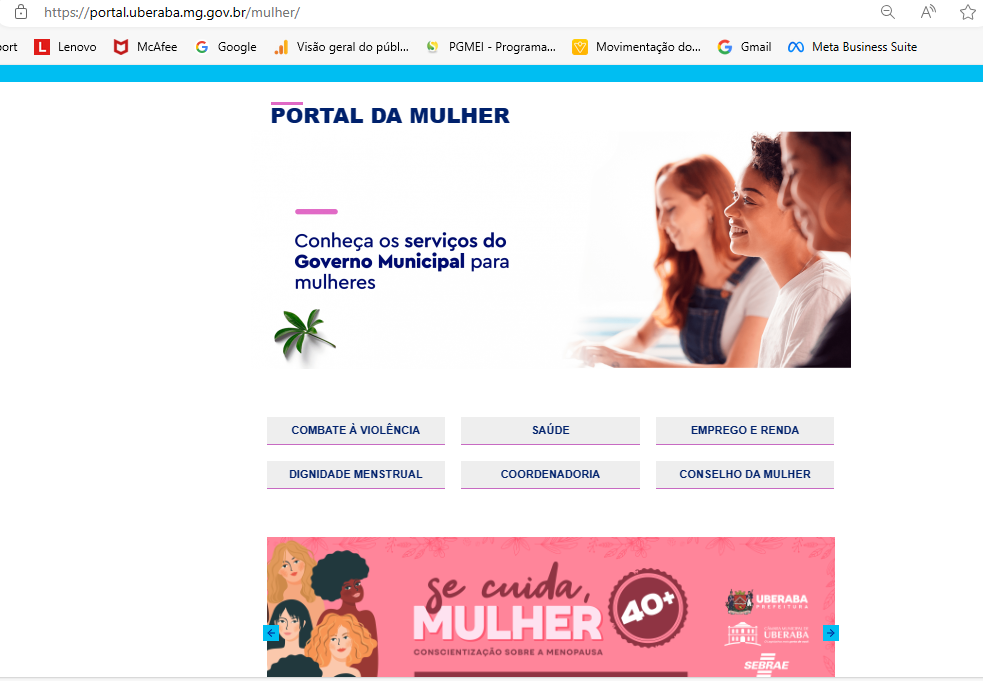983x681 pixels.
Task: Open the SAÚDE section
Action: [x=550, y=431]
